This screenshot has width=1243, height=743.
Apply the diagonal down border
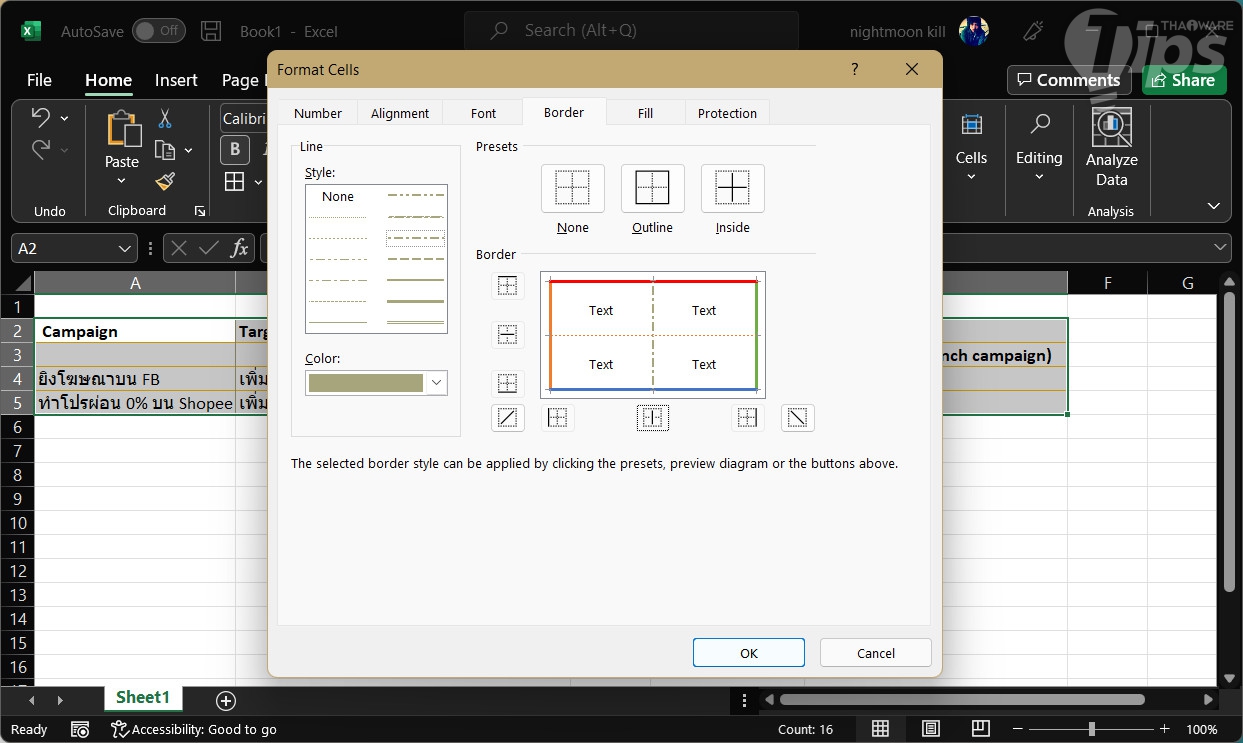pyautogui.click(x=797, y=418)
